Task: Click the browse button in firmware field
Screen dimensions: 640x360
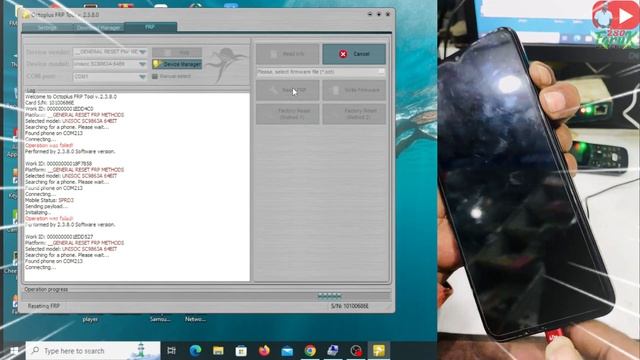Action: click(x=381, y=72)
